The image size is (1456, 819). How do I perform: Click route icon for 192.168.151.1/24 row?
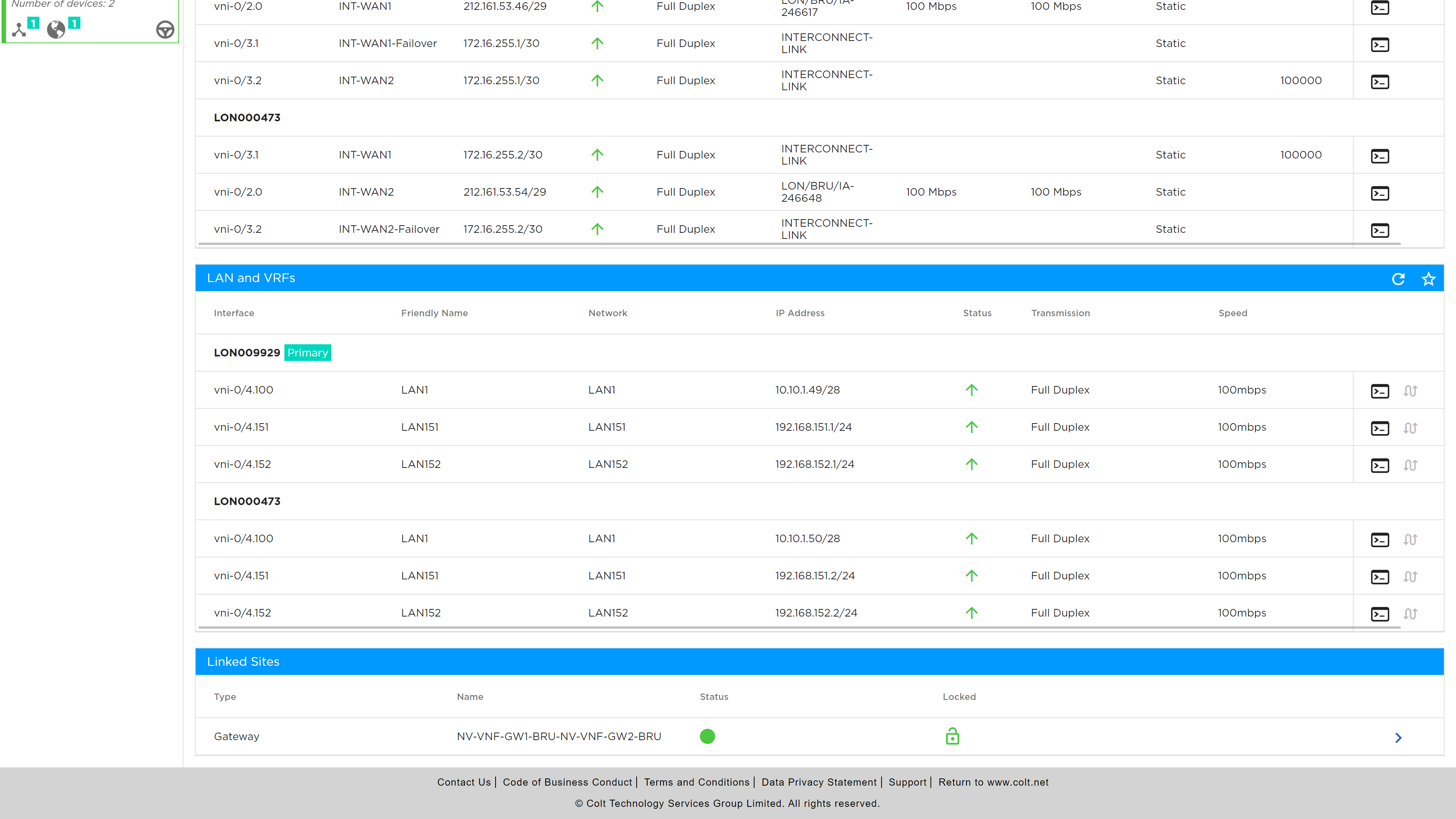click(1410, 428)
